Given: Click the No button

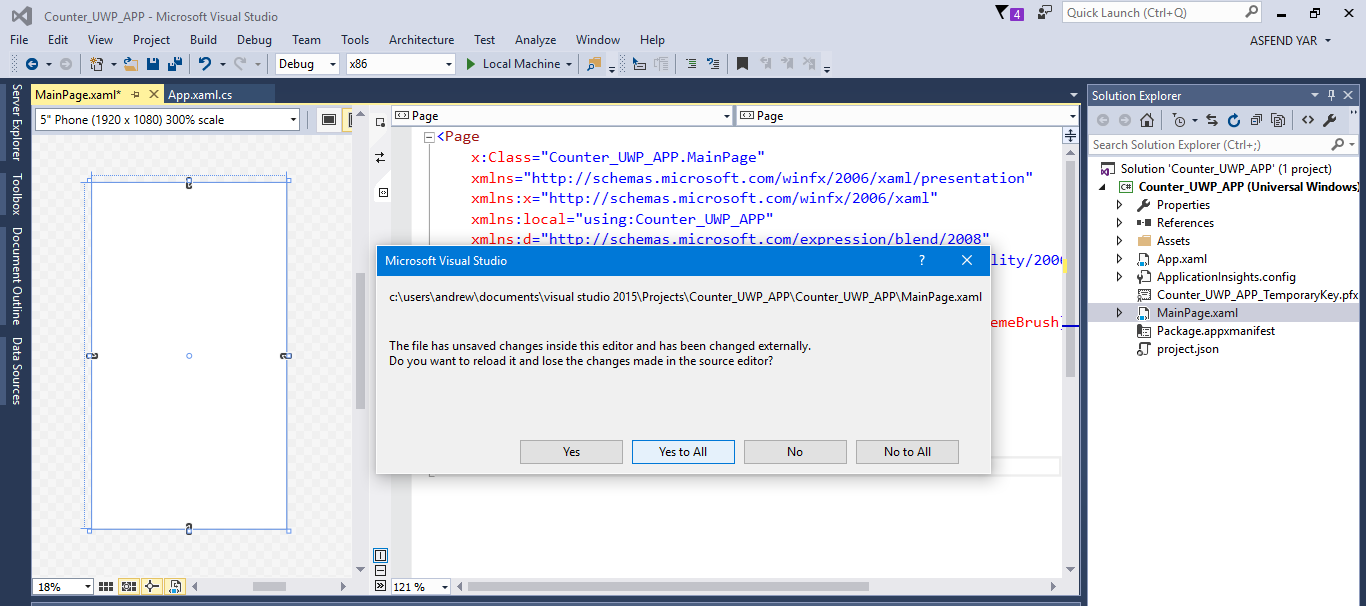Looking at the screenshot, I should (x=795, y=452).
